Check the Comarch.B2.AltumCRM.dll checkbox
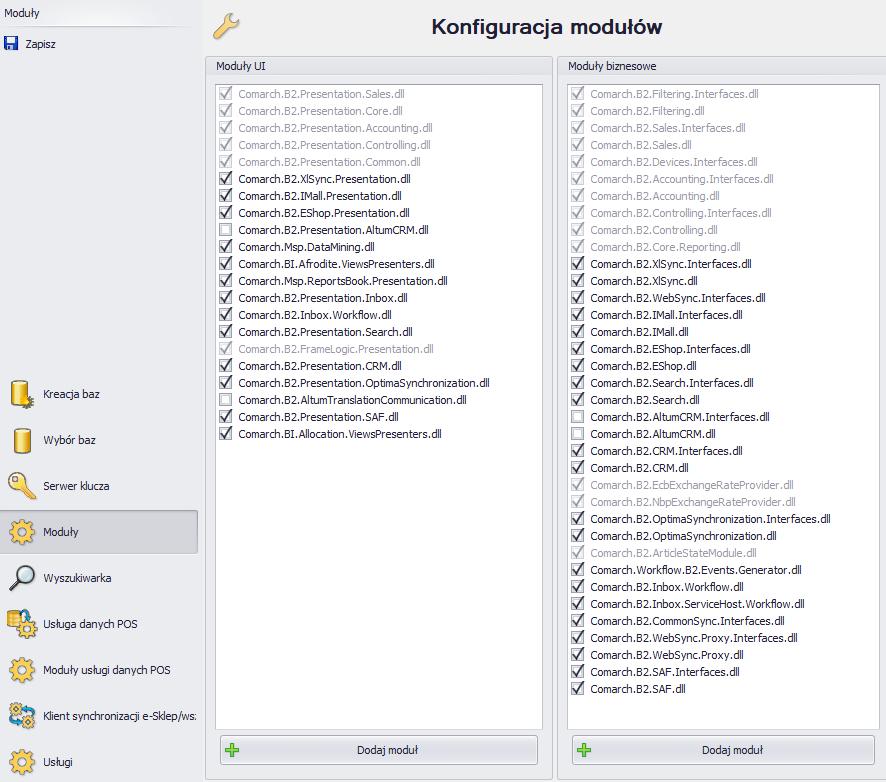 (x=577, y=434)
